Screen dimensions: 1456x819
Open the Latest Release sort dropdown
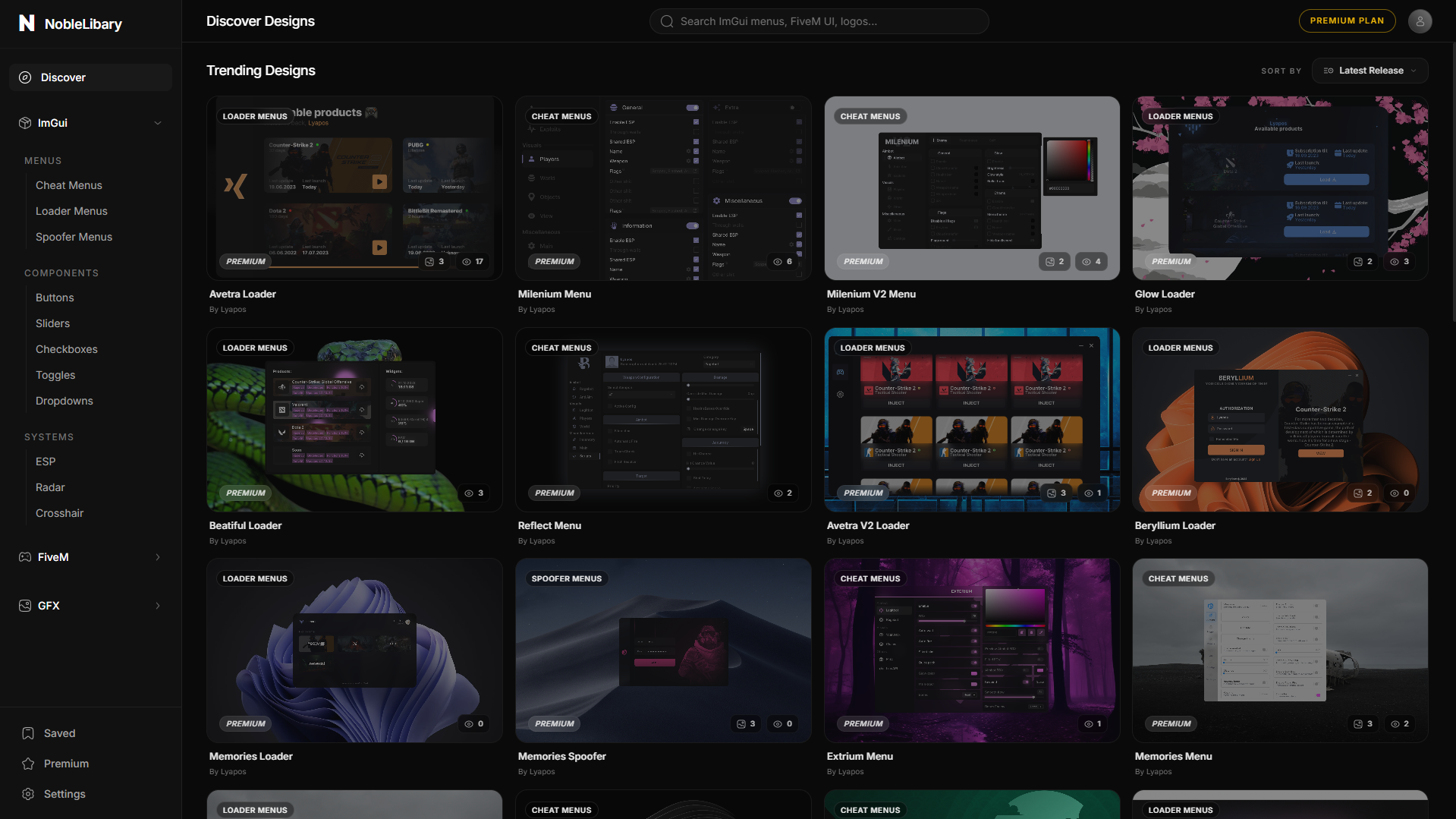point(1369,70)
